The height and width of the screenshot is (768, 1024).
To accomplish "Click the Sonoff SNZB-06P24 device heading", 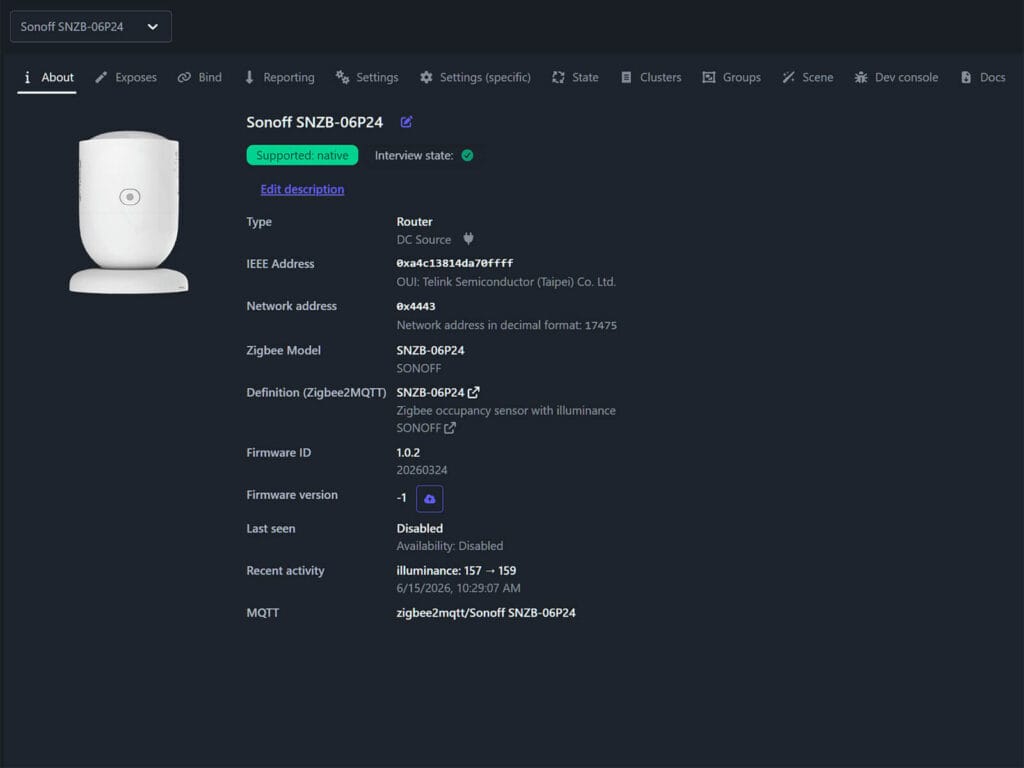I will coord(315,123).
